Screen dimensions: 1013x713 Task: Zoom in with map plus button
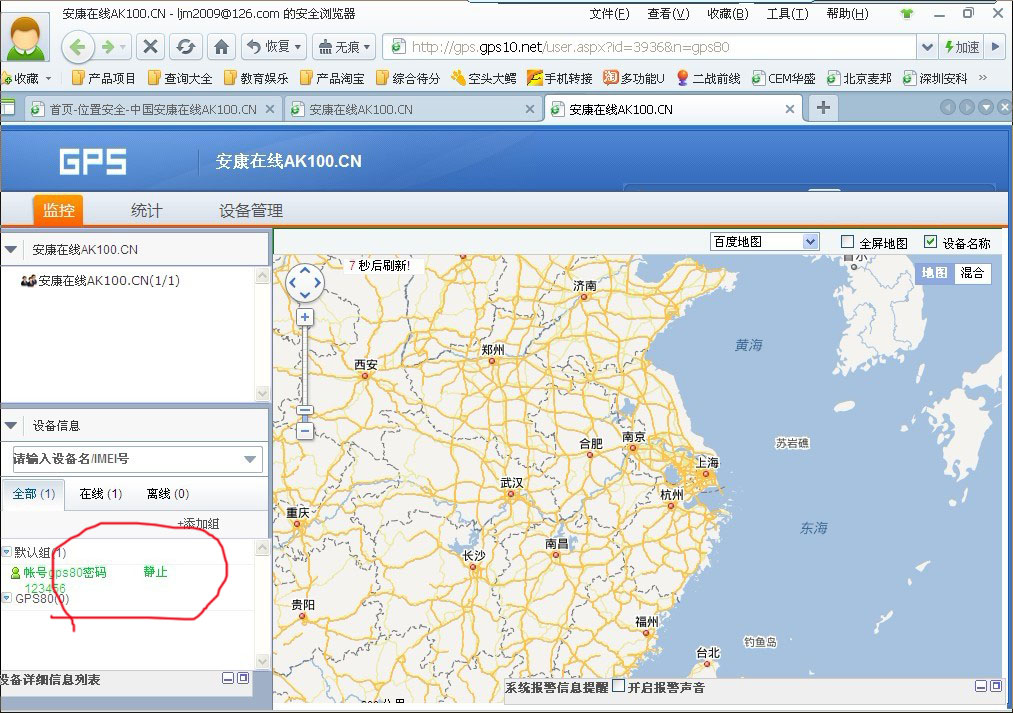304,317
